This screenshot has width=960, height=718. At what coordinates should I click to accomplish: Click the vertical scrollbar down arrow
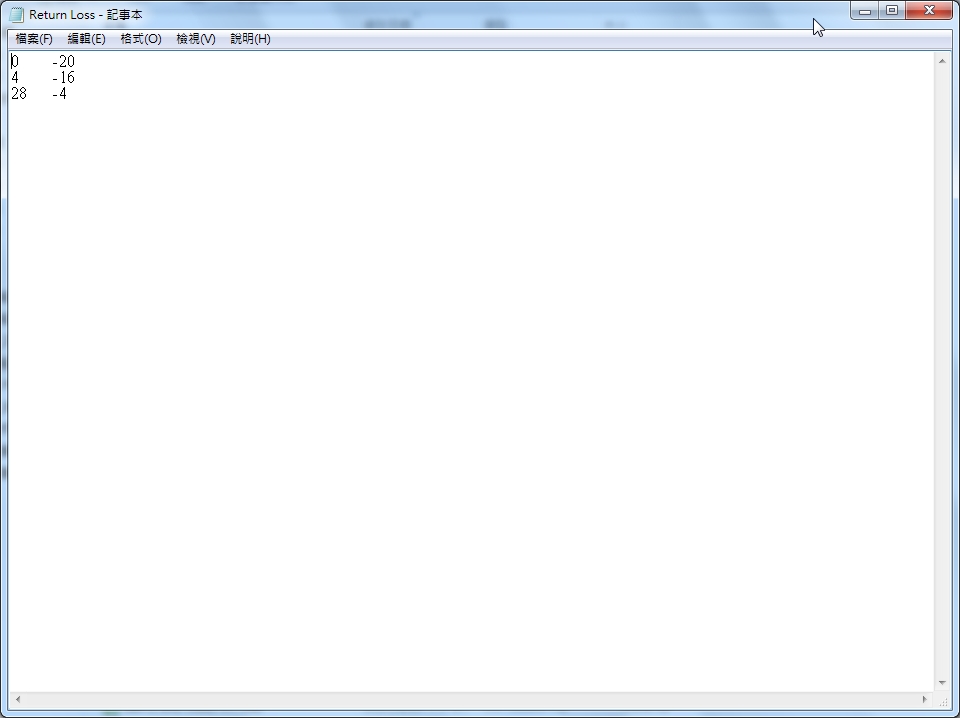[x=942, y=682]
